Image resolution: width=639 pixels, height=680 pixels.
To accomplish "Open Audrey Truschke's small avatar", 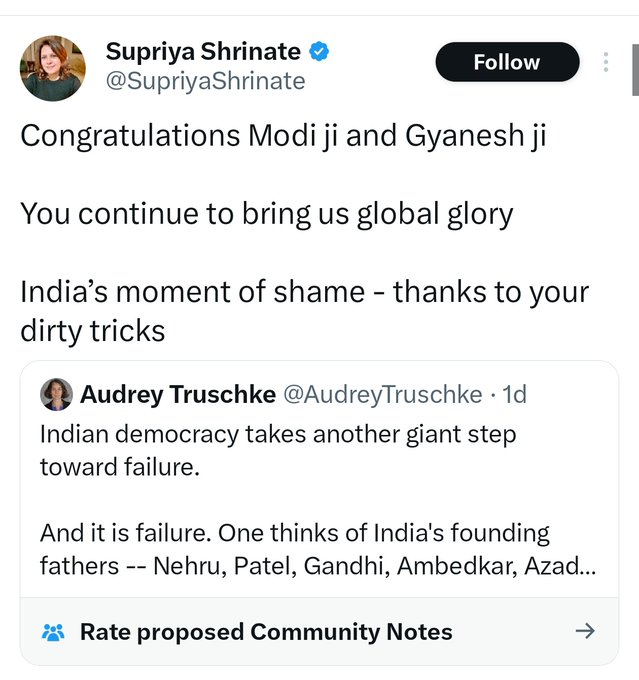I will [56, 395].
